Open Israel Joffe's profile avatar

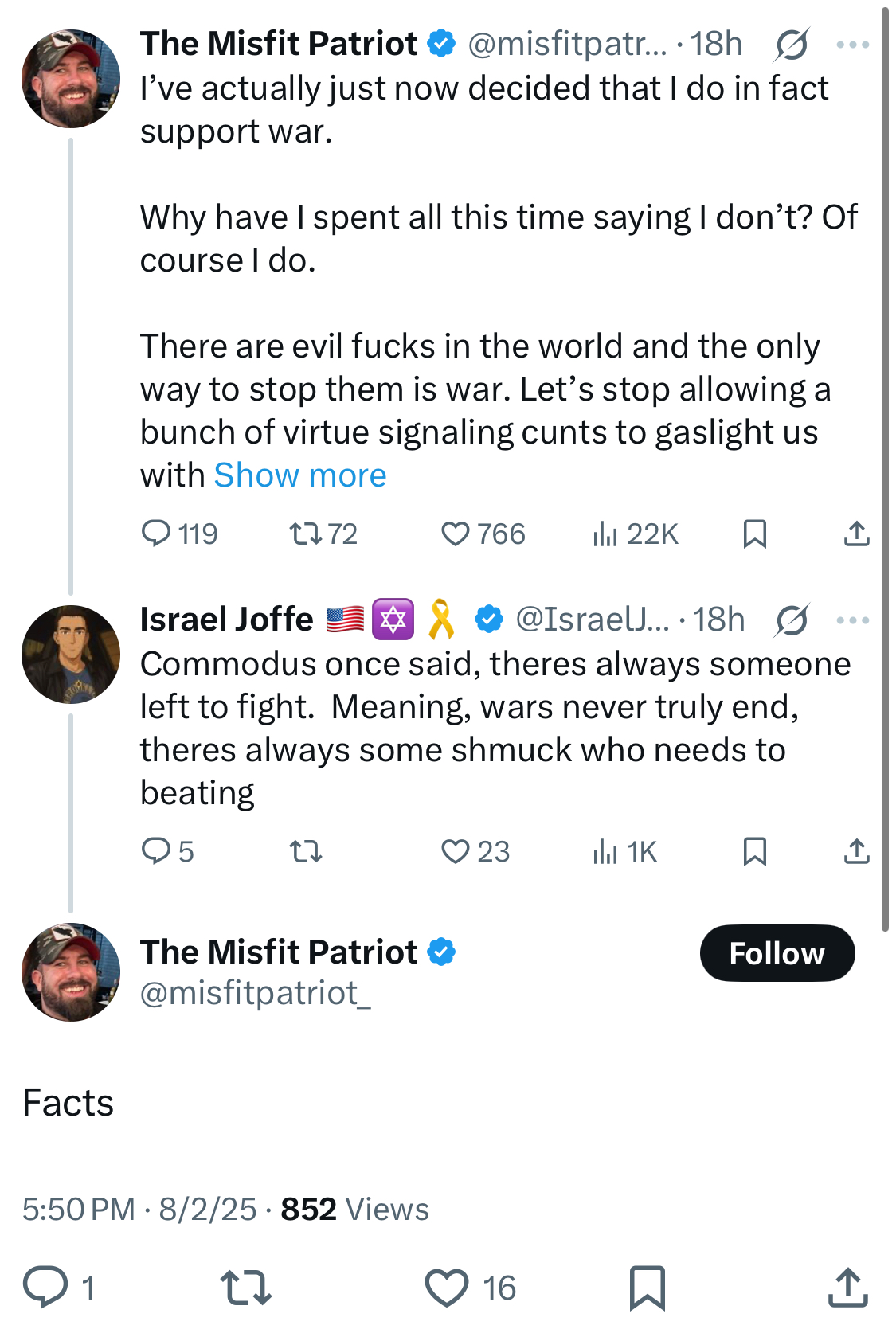click(71, 655)
